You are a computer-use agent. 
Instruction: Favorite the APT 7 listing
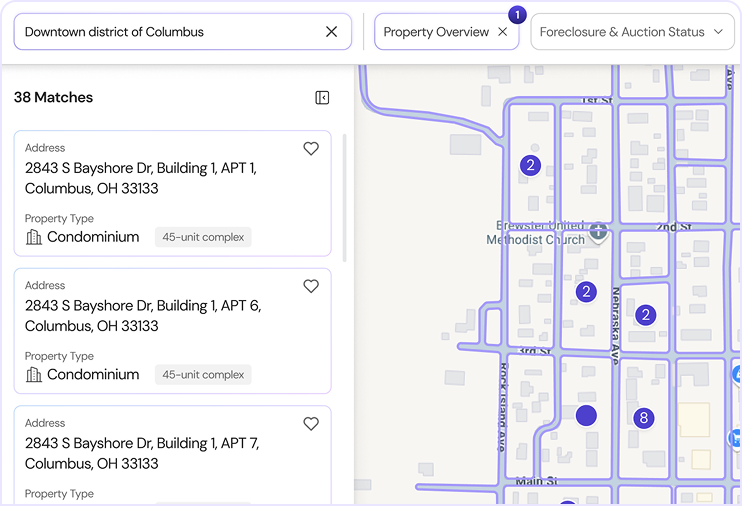(311, 424)
